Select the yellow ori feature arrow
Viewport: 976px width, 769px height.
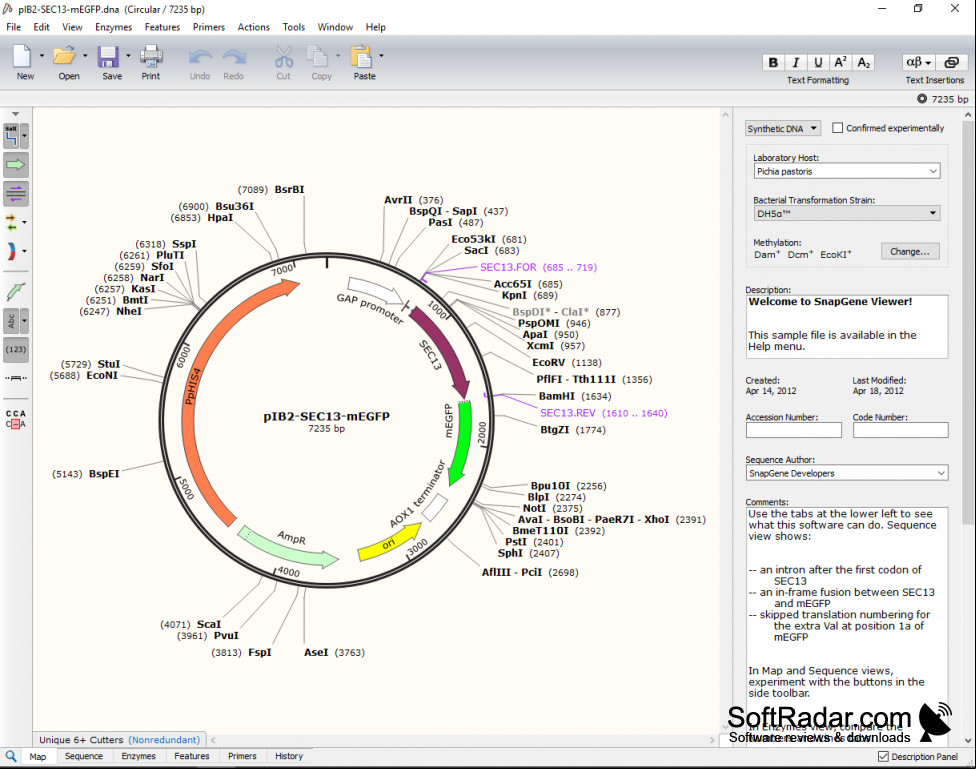point(390,542)
